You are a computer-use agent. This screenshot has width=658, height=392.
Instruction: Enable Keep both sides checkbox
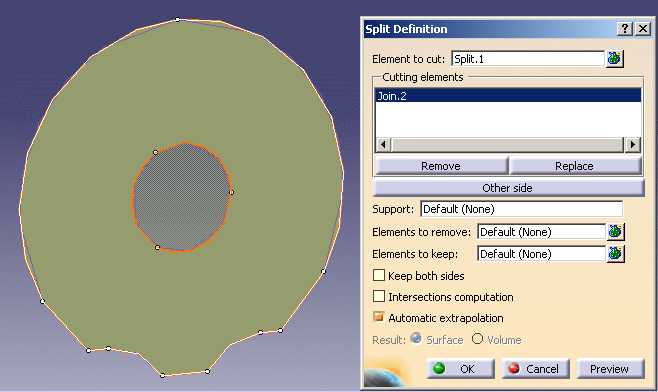pyautogui.click(x=379, y=275)
